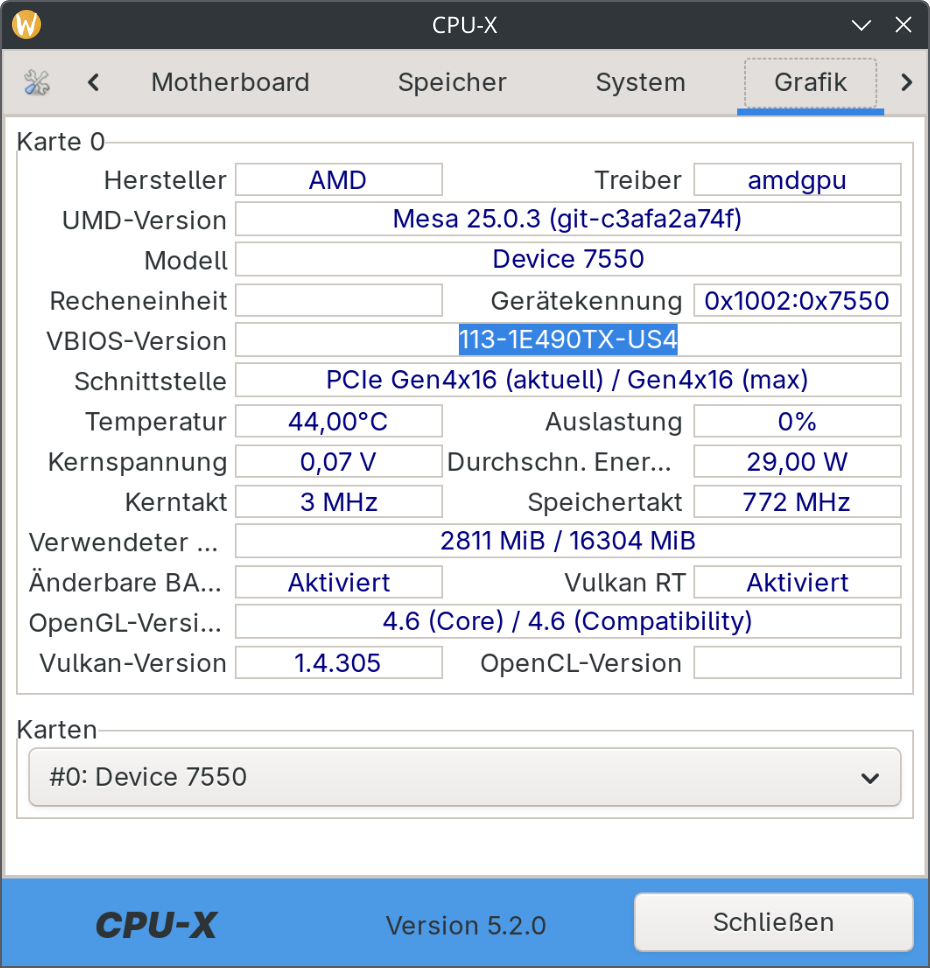Screen dimensions: 930x968
Task: Click the highlighted VBIOS-Version 113-1E490TX-US4
Action: pyautogui.click(x=568, y=340)
